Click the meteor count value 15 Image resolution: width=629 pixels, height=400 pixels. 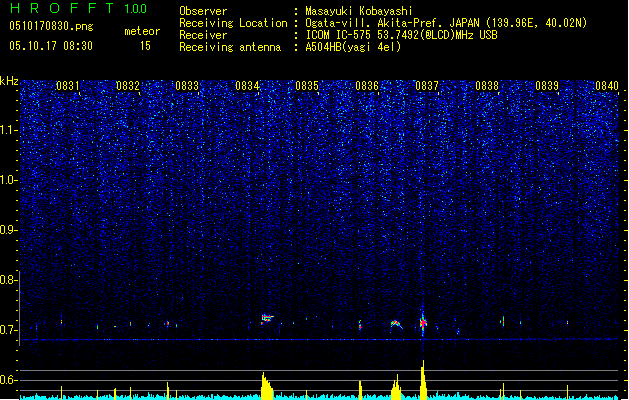[x=145, y=46]
